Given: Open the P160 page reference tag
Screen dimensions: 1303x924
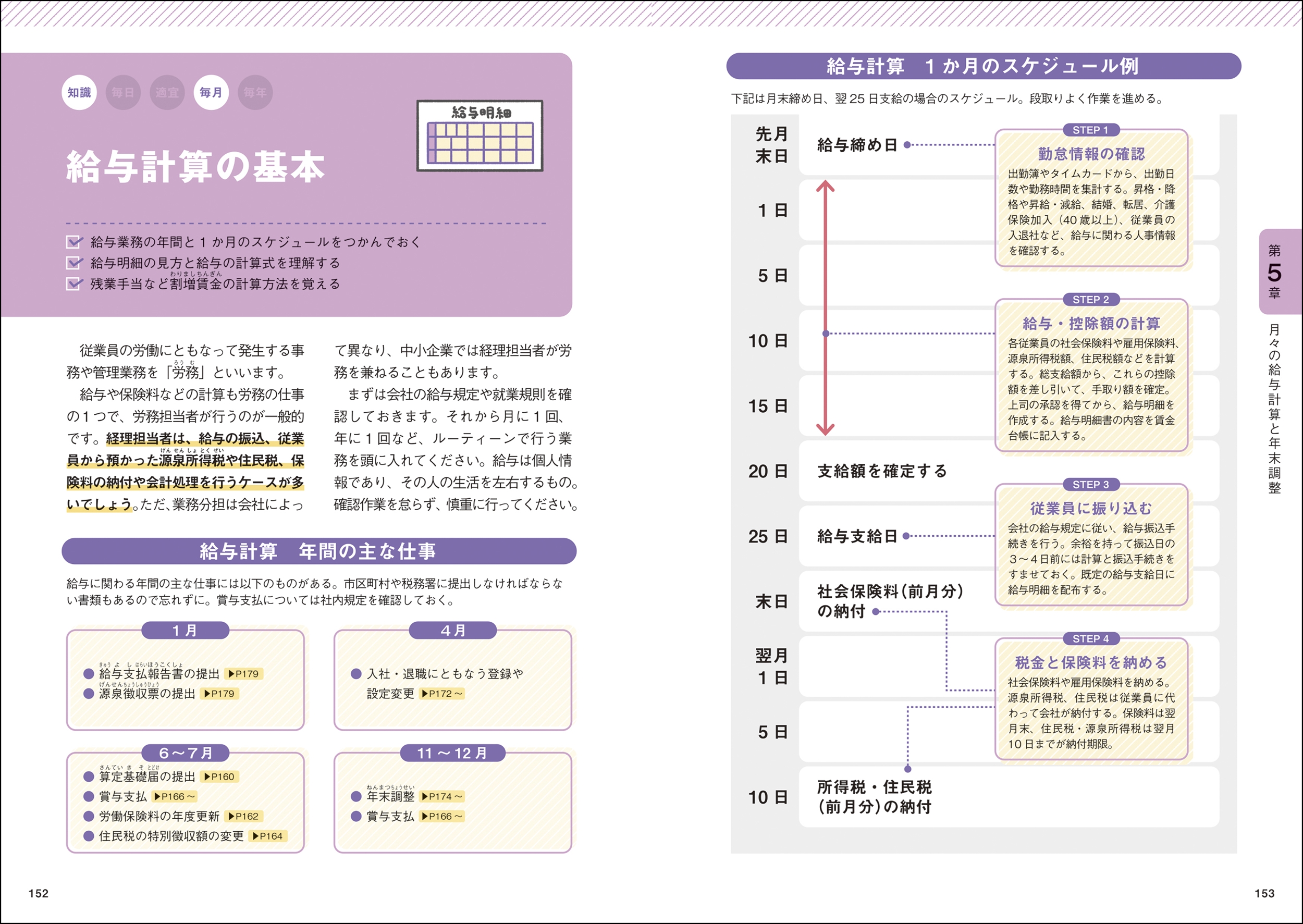Looking at the screenshot, I should [219, 777].
